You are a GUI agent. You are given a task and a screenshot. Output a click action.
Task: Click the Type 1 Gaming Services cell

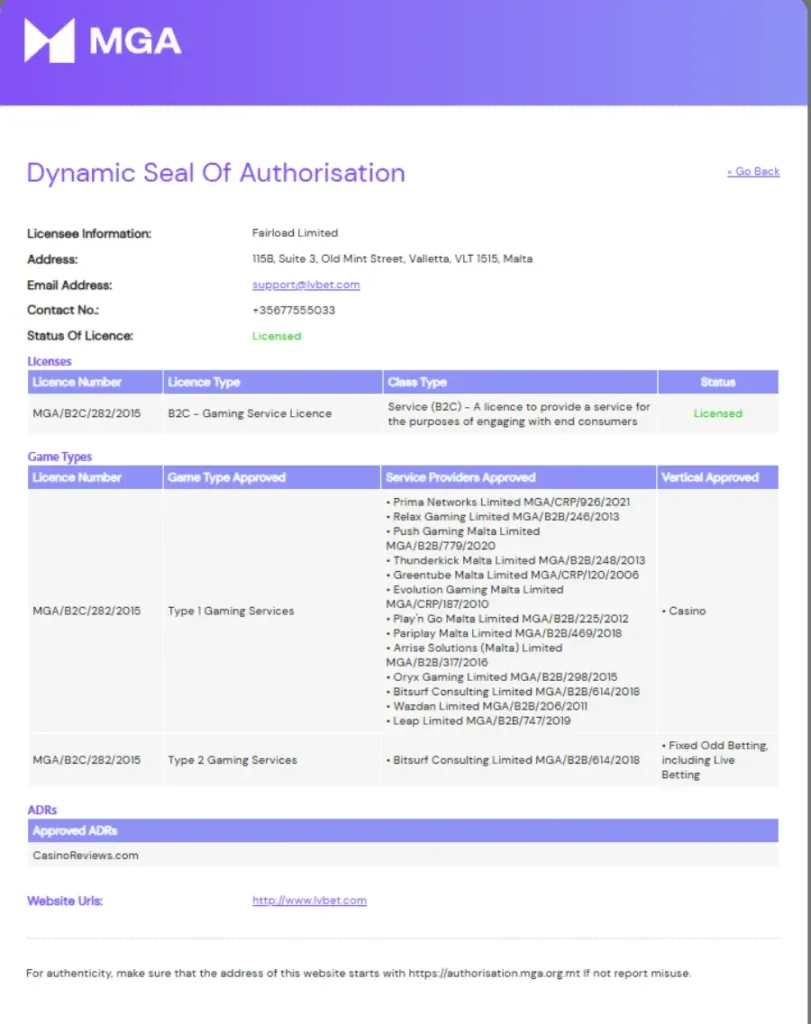click(231, 611)
